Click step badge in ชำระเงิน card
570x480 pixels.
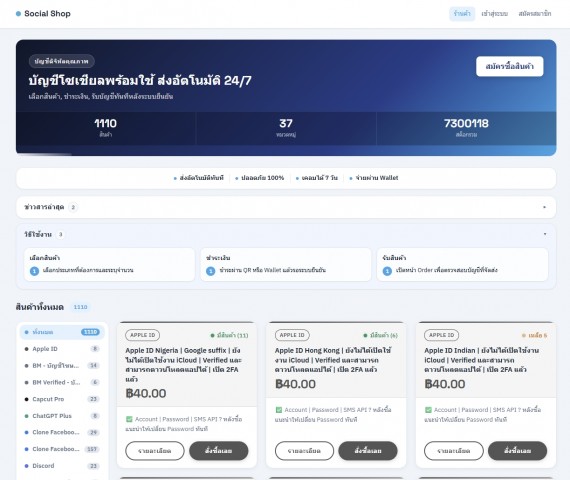[x=210, y=271]
